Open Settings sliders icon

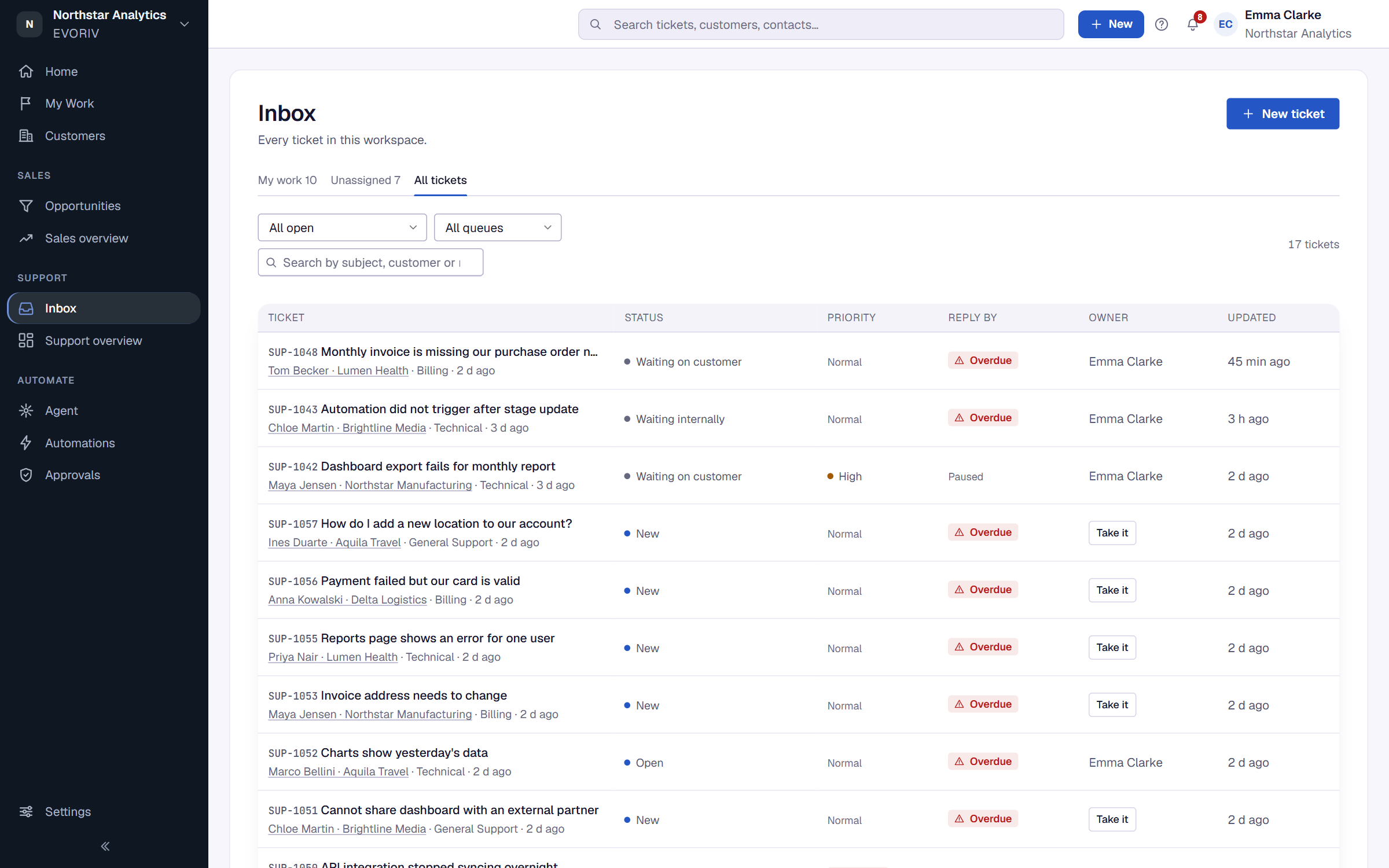[26, 812]
